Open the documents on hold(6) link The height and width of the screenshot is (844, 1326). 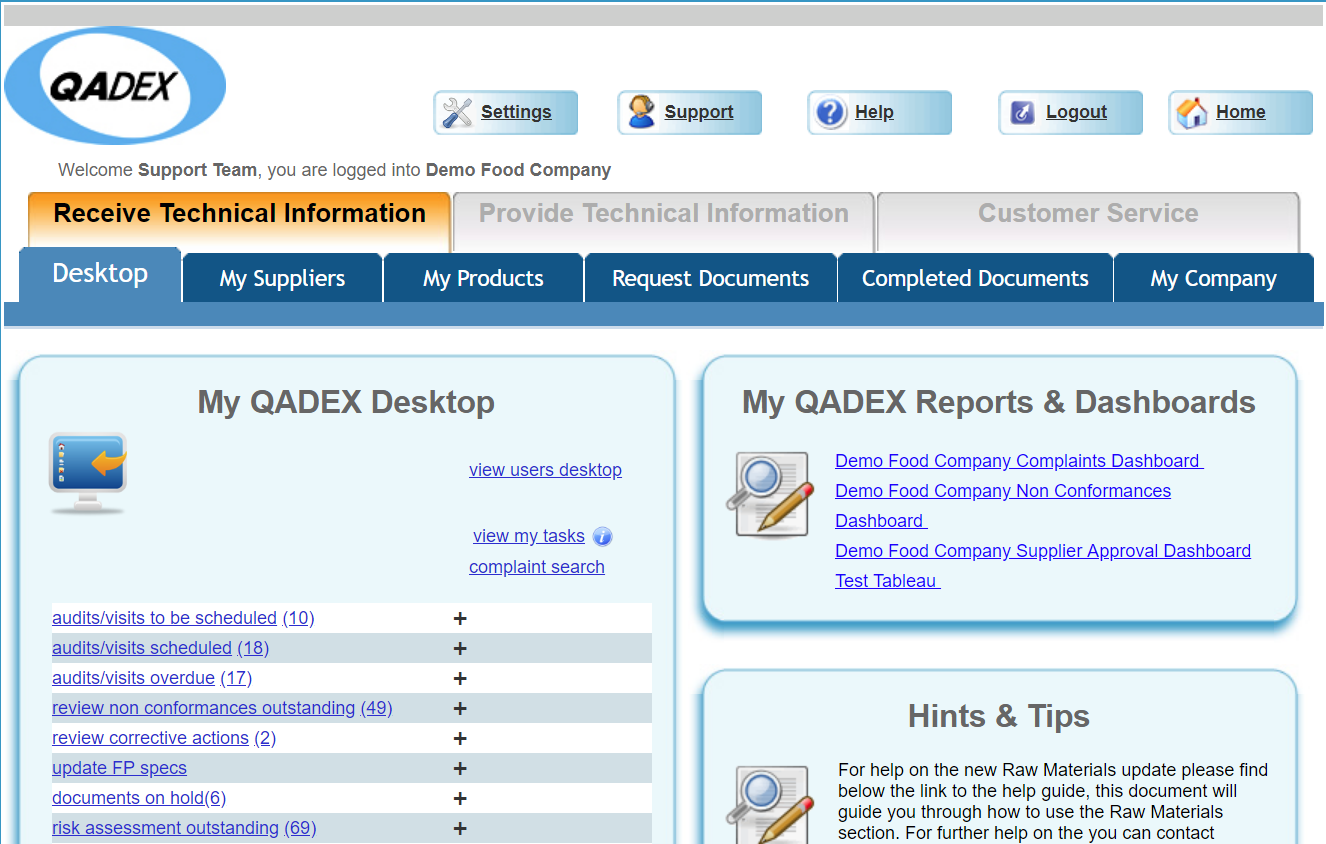pos(139,798)
